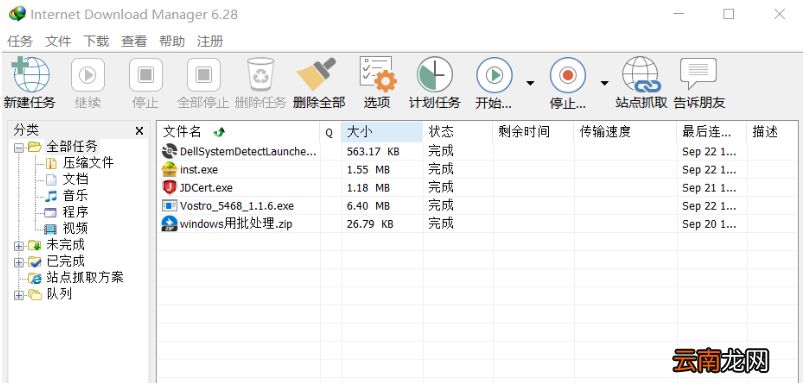
Task: Open 选项 settings checklist icon
Action: 378,75
